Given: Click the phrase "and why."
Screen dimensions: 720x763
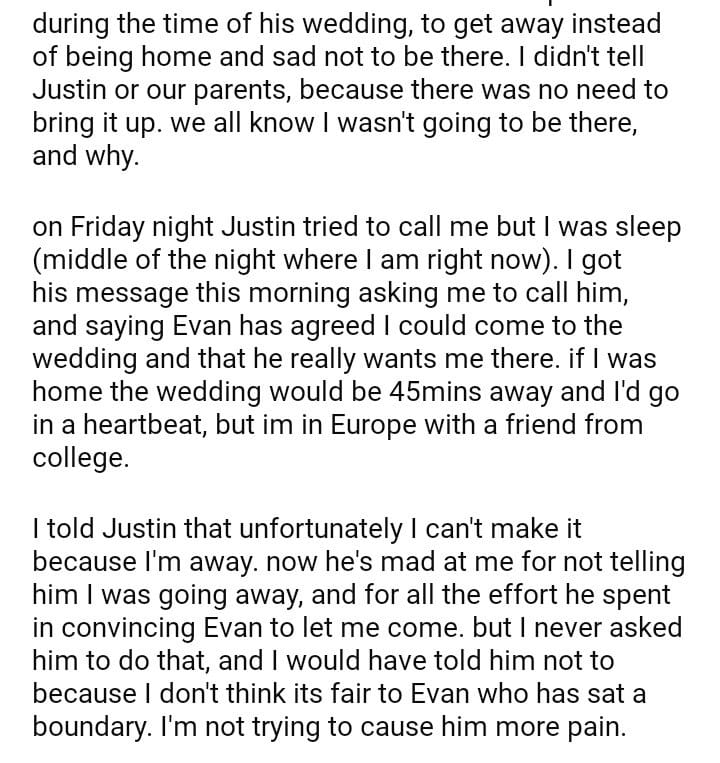Looking at the screenshot, I should (x=85, y=156).
